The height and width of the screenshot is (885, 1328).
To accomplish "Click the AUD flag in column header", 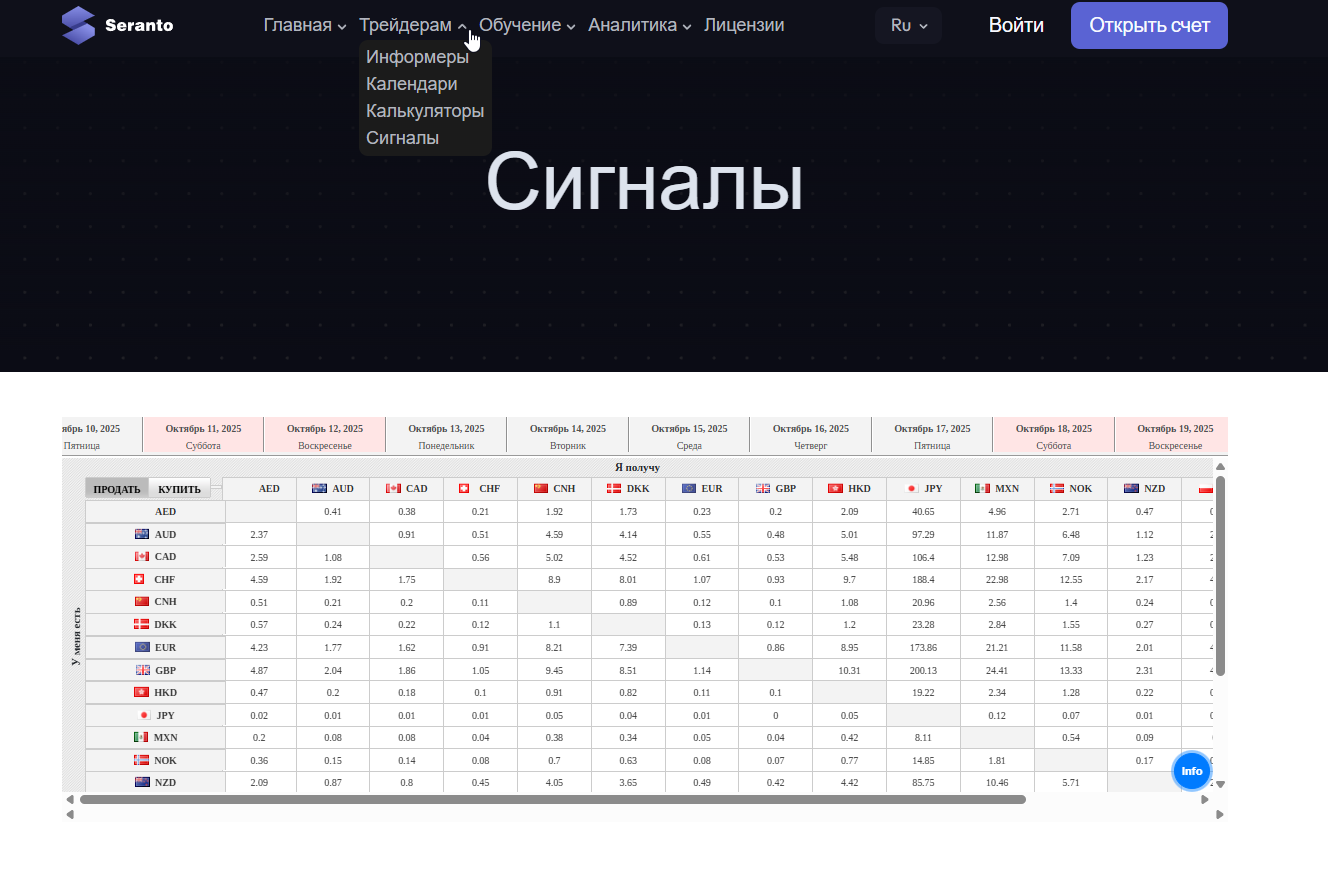I will point(320,489).
